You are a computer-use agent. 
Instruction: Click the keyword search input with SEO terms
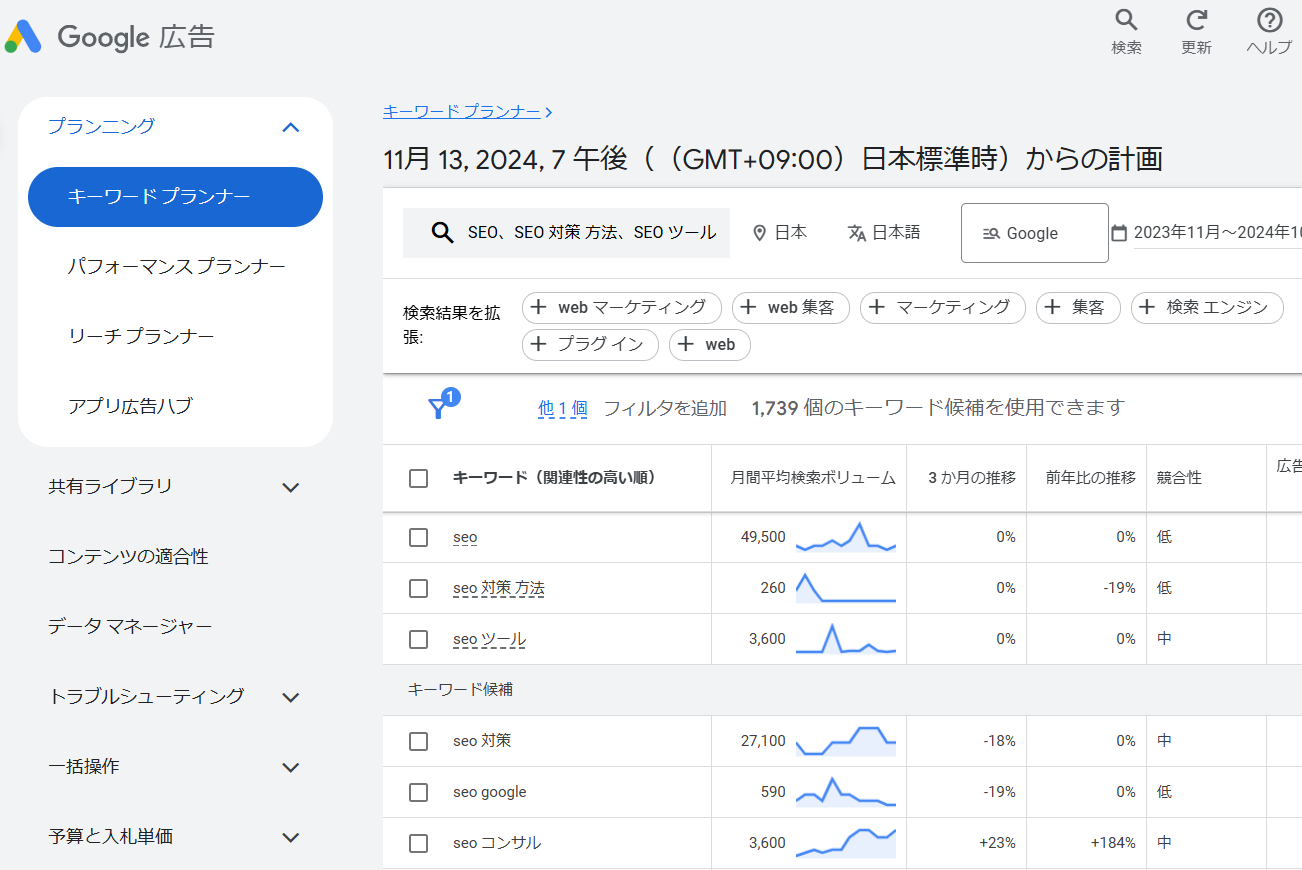(566, 233)
